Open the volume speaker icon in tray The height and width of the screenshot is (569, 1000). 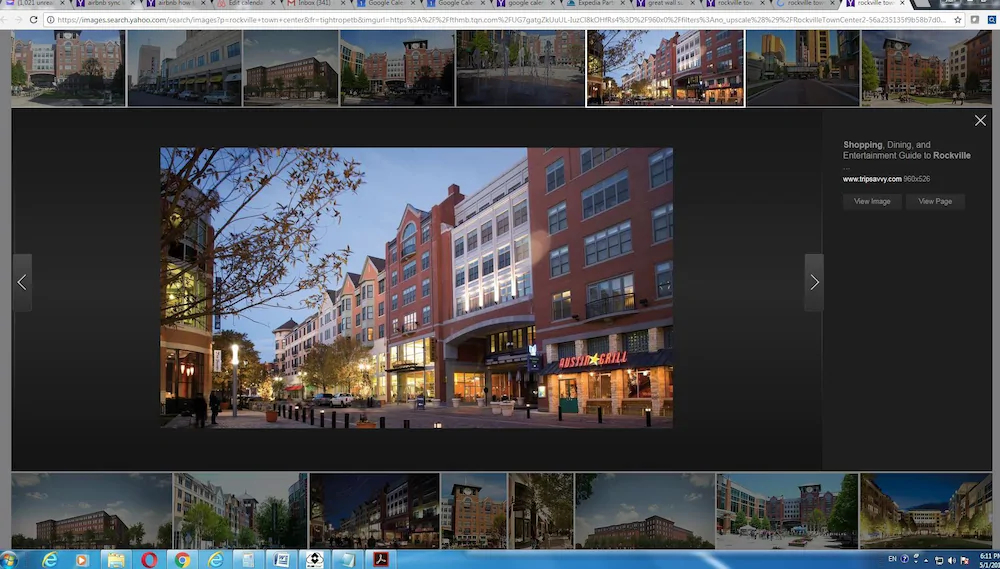pyautogui.click(x=952, y=560)
